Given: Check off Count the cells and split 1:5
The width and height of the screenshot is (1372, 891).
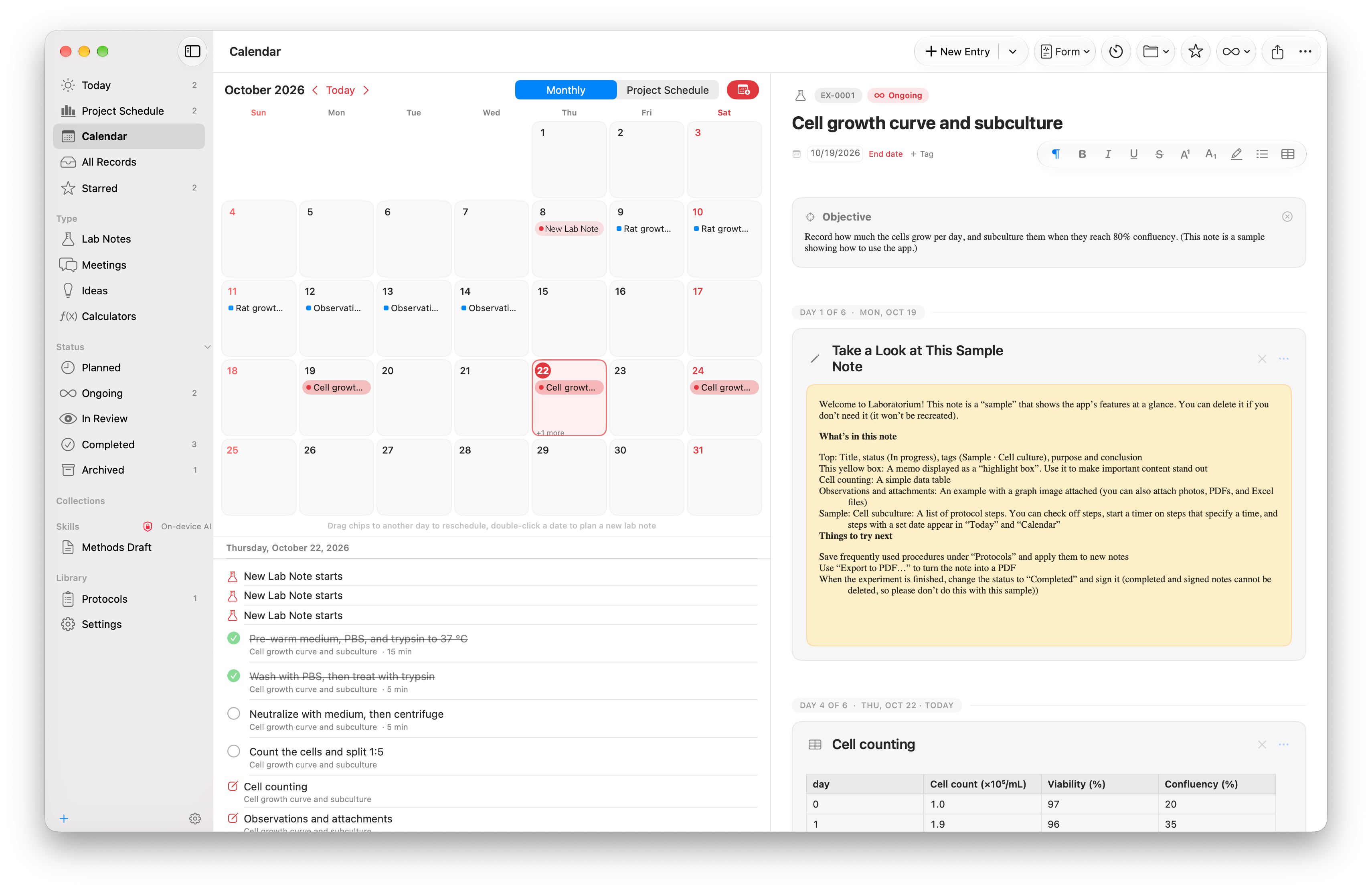Looking at the screenshot, I should [233, 751].
